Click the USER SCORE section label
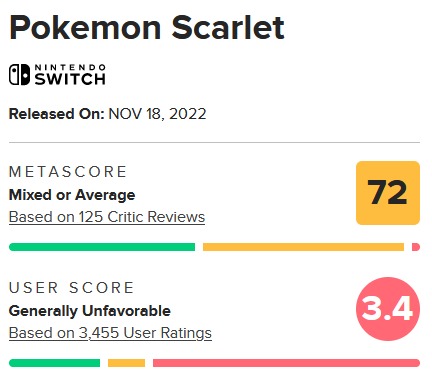432x381 pixels. click(x=71, y=288)
